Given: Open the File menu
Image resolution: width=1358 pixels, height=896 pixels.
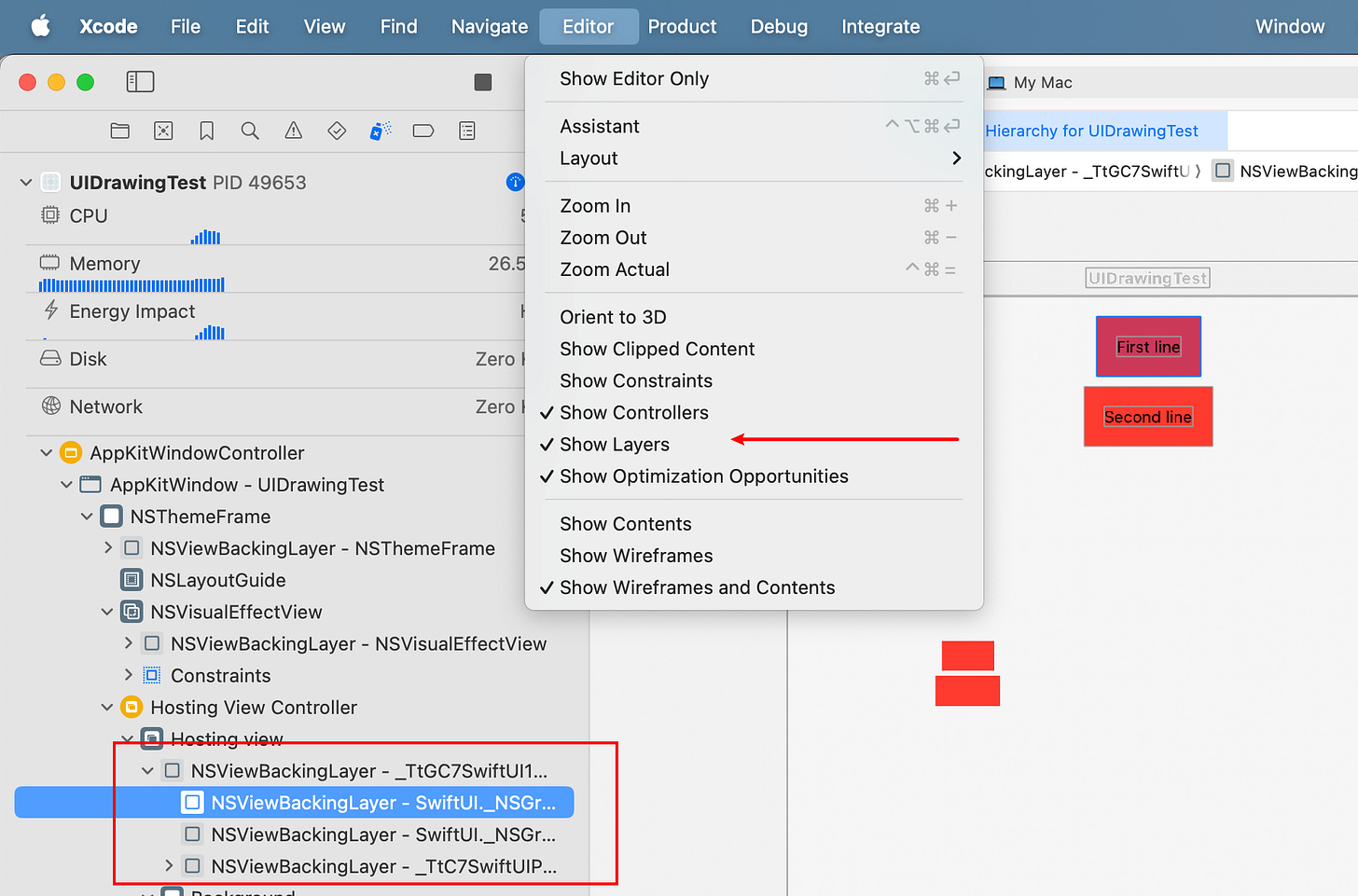Looking at the screenshot, I should click(x=186, y=26).
